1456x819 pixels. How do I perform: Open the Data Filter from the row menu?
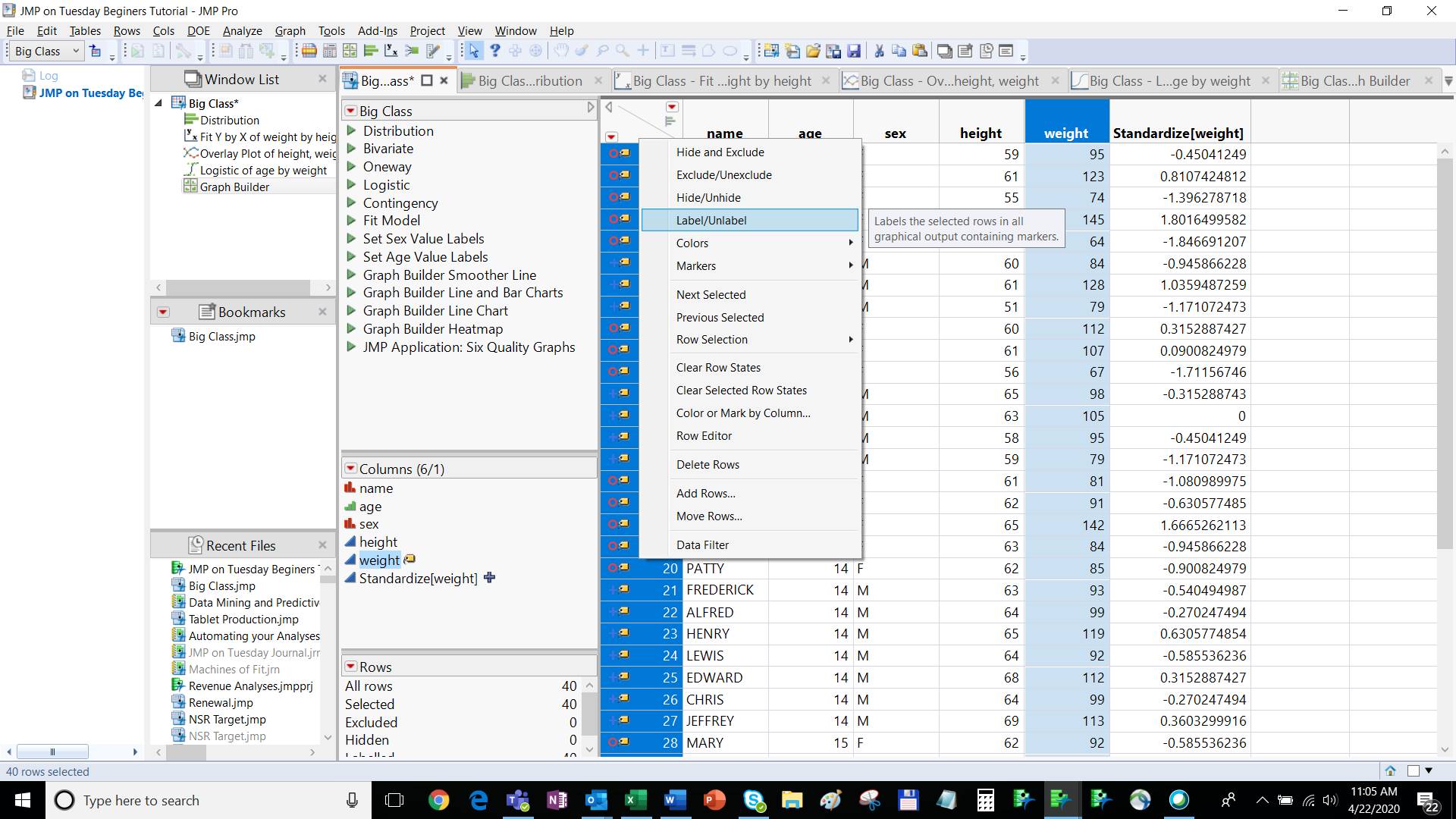click(702, 544)
